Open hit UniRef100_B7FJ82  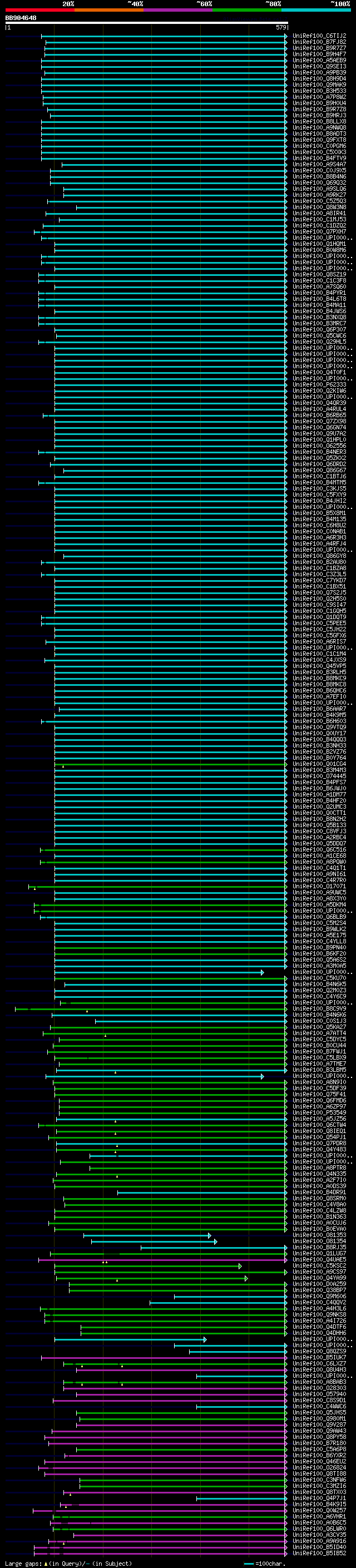[319, 42]
